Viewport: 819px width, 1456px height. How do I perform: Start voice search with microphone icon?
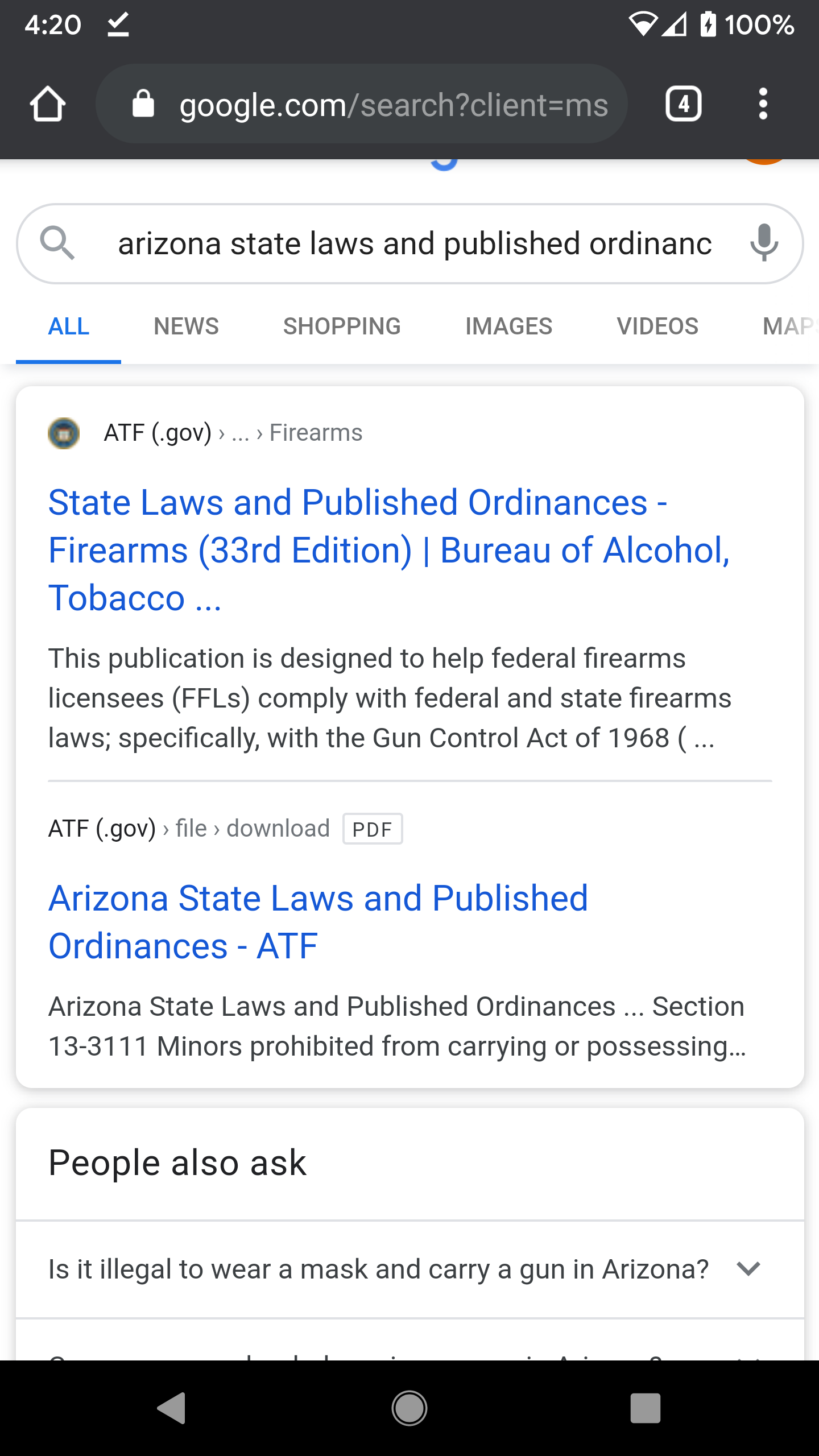763,243
